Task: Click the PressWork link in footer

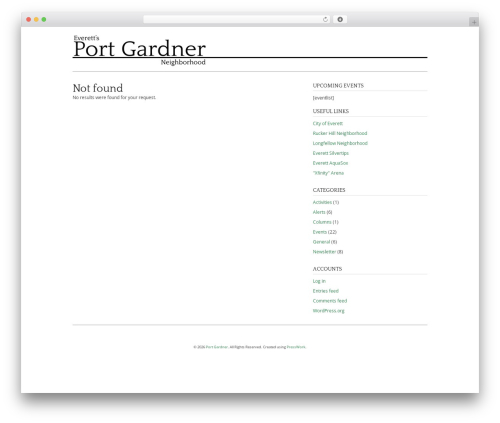Action: click(x=296, y=347)
